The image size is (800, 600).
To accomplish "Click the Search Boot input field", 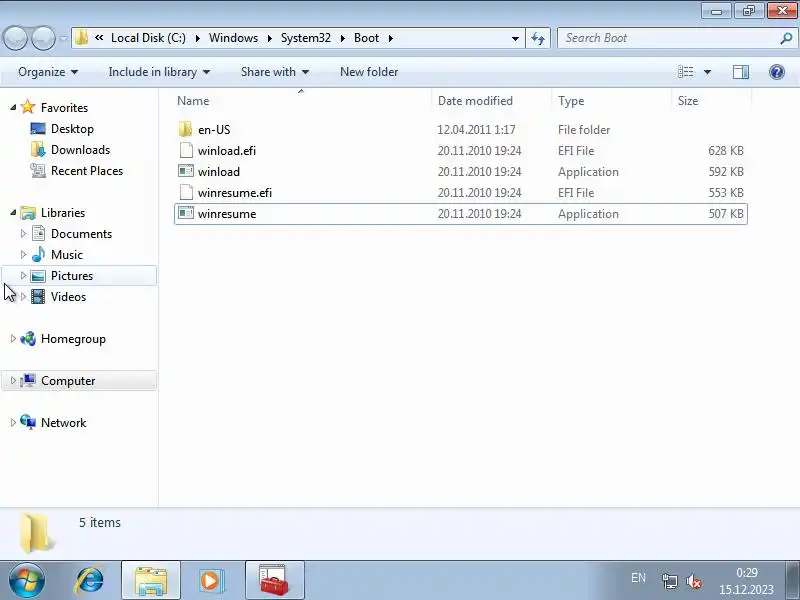I will pos(668,38).
